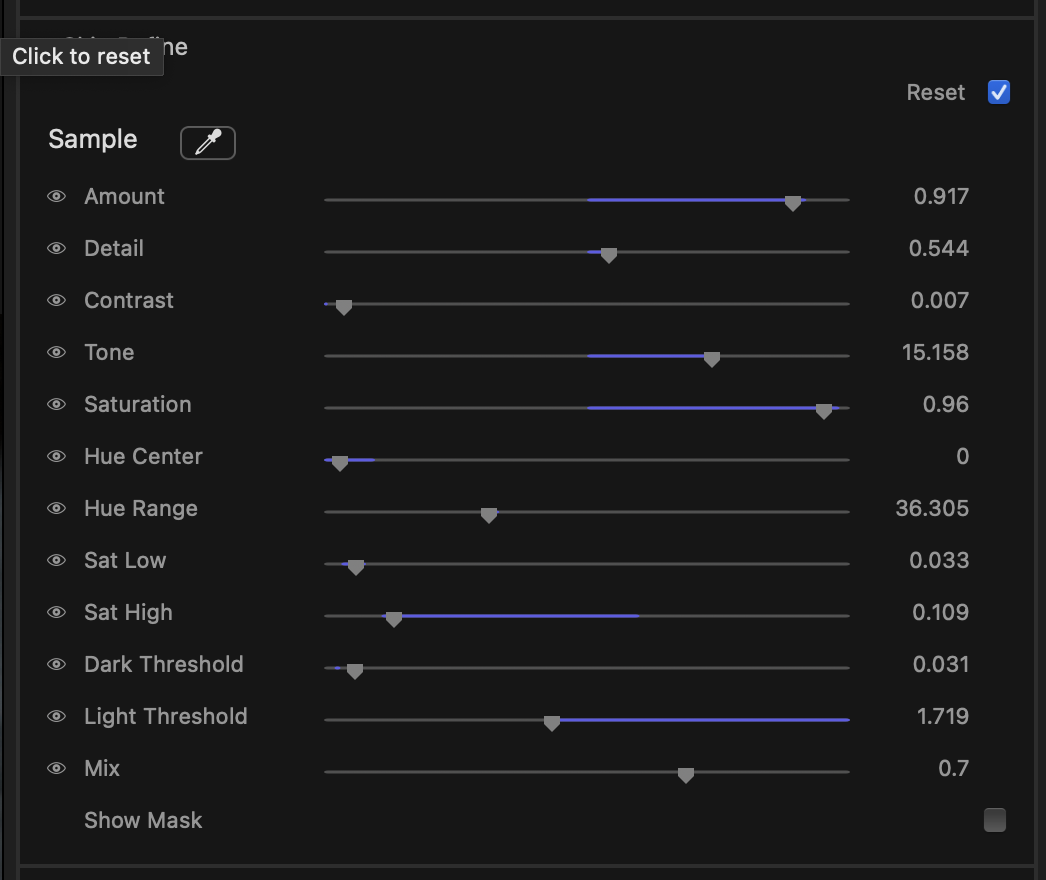Click the Dark Threshold slider handle
Image resolution: width=1046 pixels, height=880 pixels.
pyautogui.click(x=355, y=671)
